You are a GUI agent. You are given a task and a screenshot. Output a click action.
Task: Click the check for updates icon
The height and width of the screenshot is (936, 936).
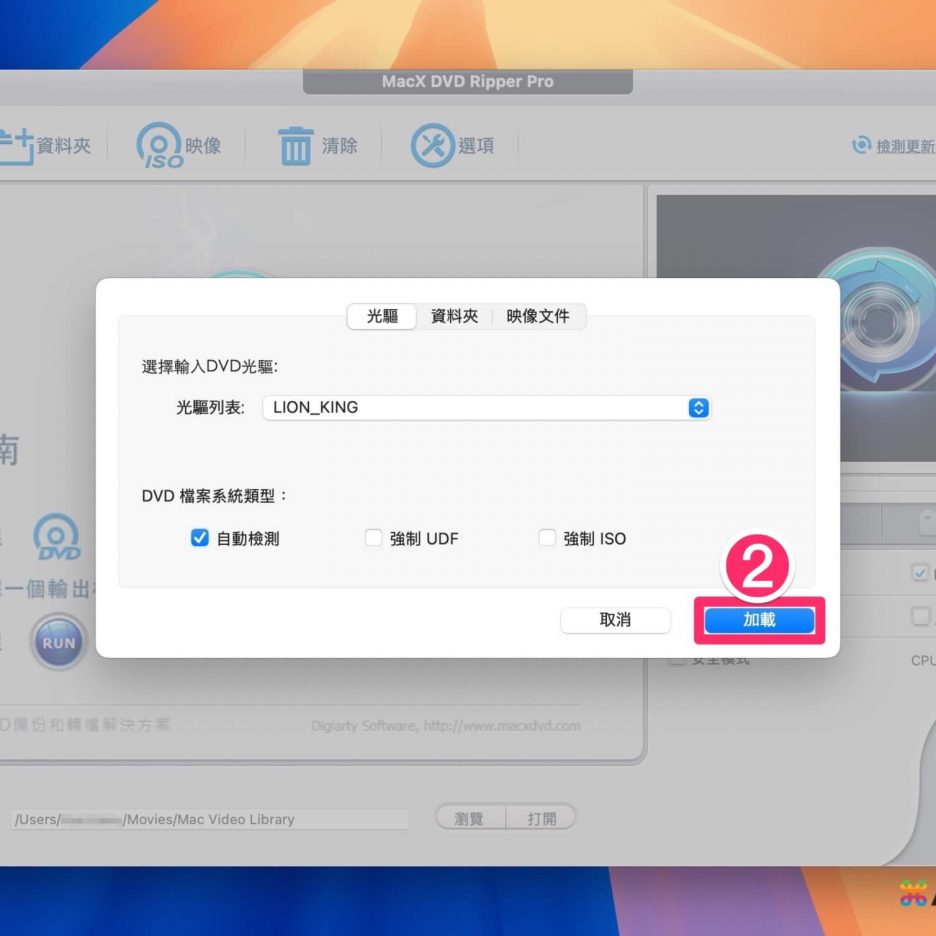point(861,146)
